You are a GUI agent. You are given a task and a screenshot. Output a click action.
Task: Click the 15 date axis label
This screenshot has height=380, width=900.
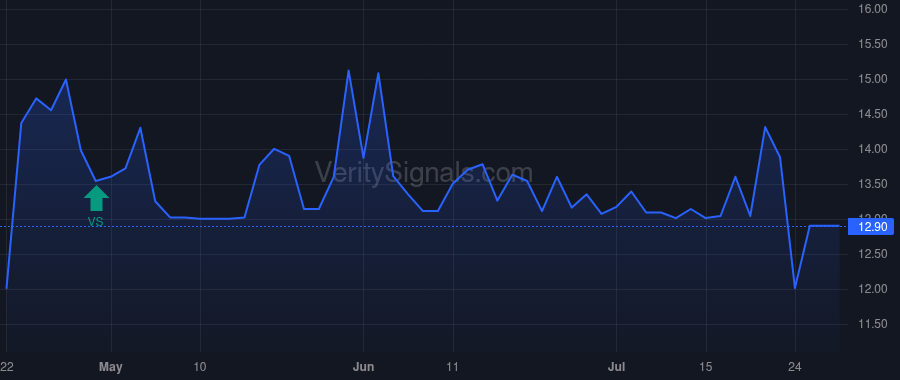click(x=705, y=367)
